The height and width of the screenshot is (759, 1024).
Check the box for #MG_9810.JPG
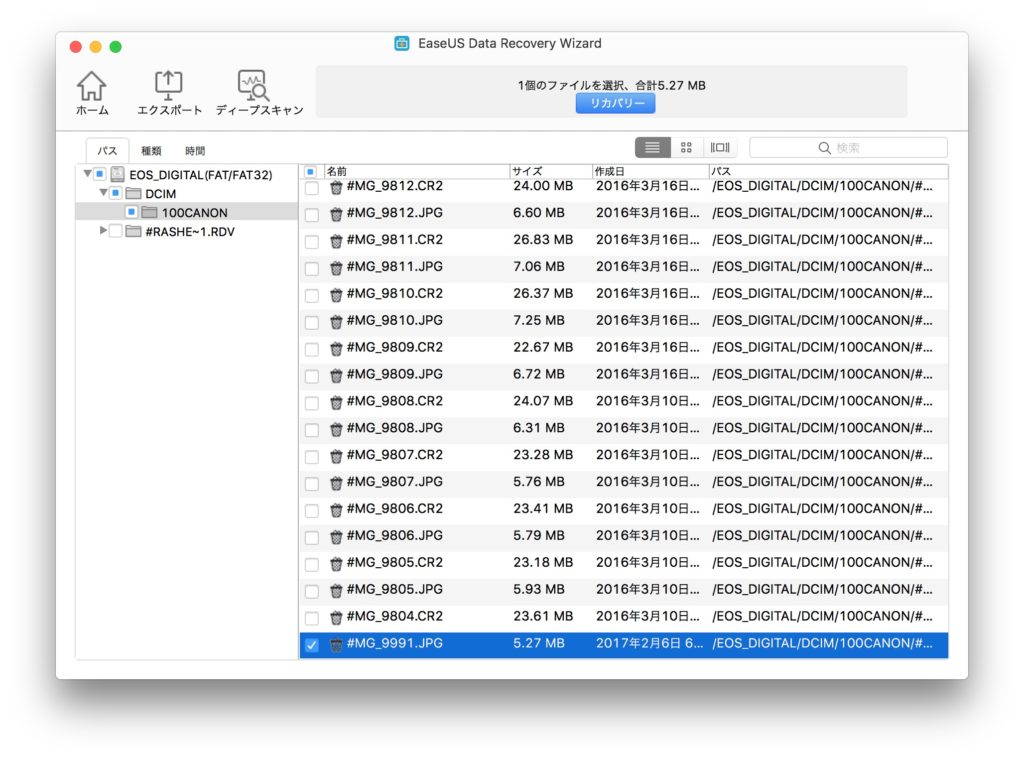pos(312,322)
